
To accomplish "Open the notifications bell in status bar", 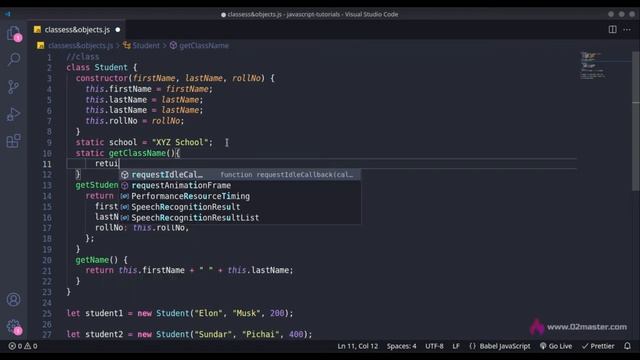I will point(627,346).
